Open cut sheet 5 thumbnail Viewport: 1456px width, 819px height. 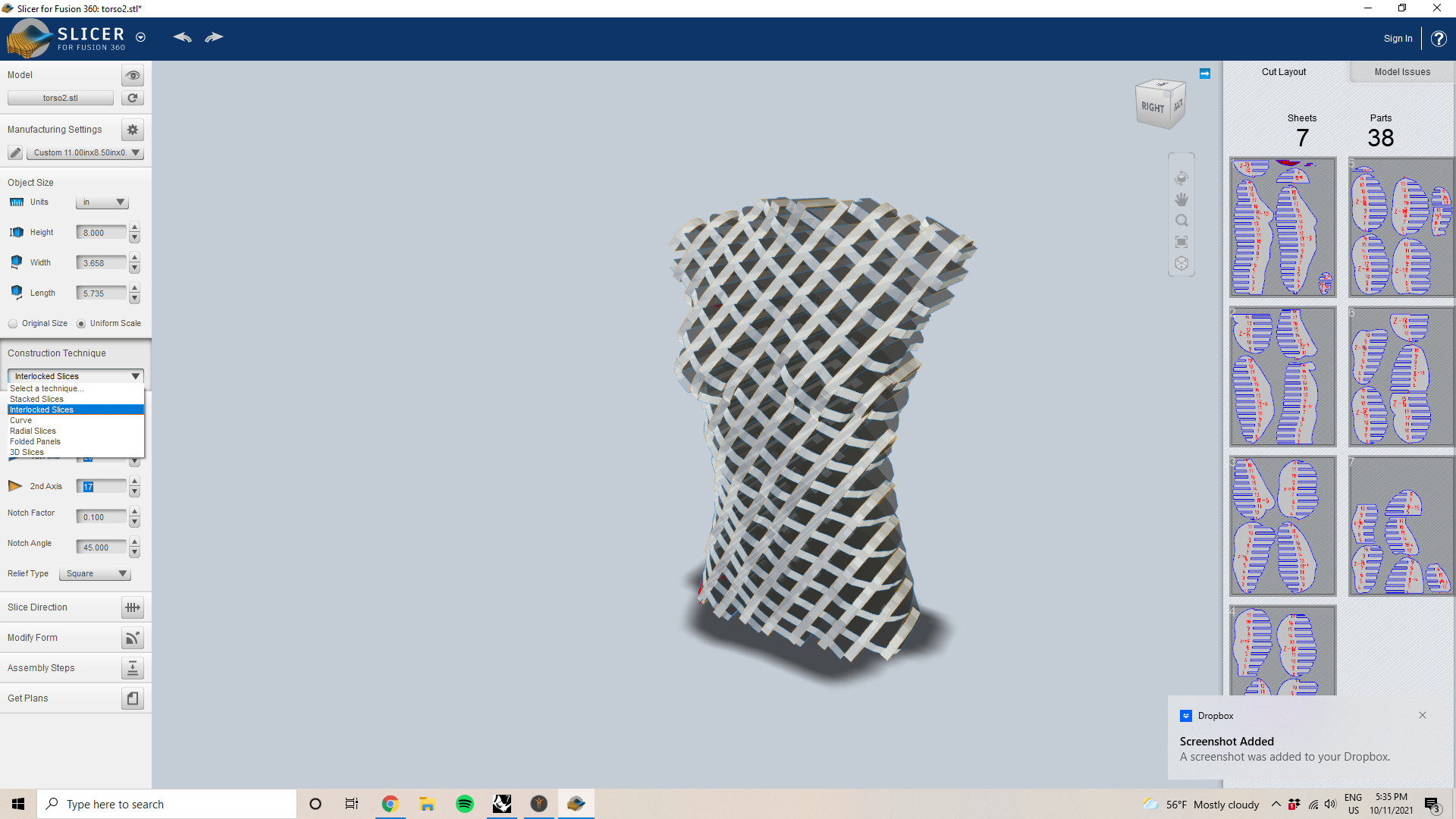[x=1401, y=227]
